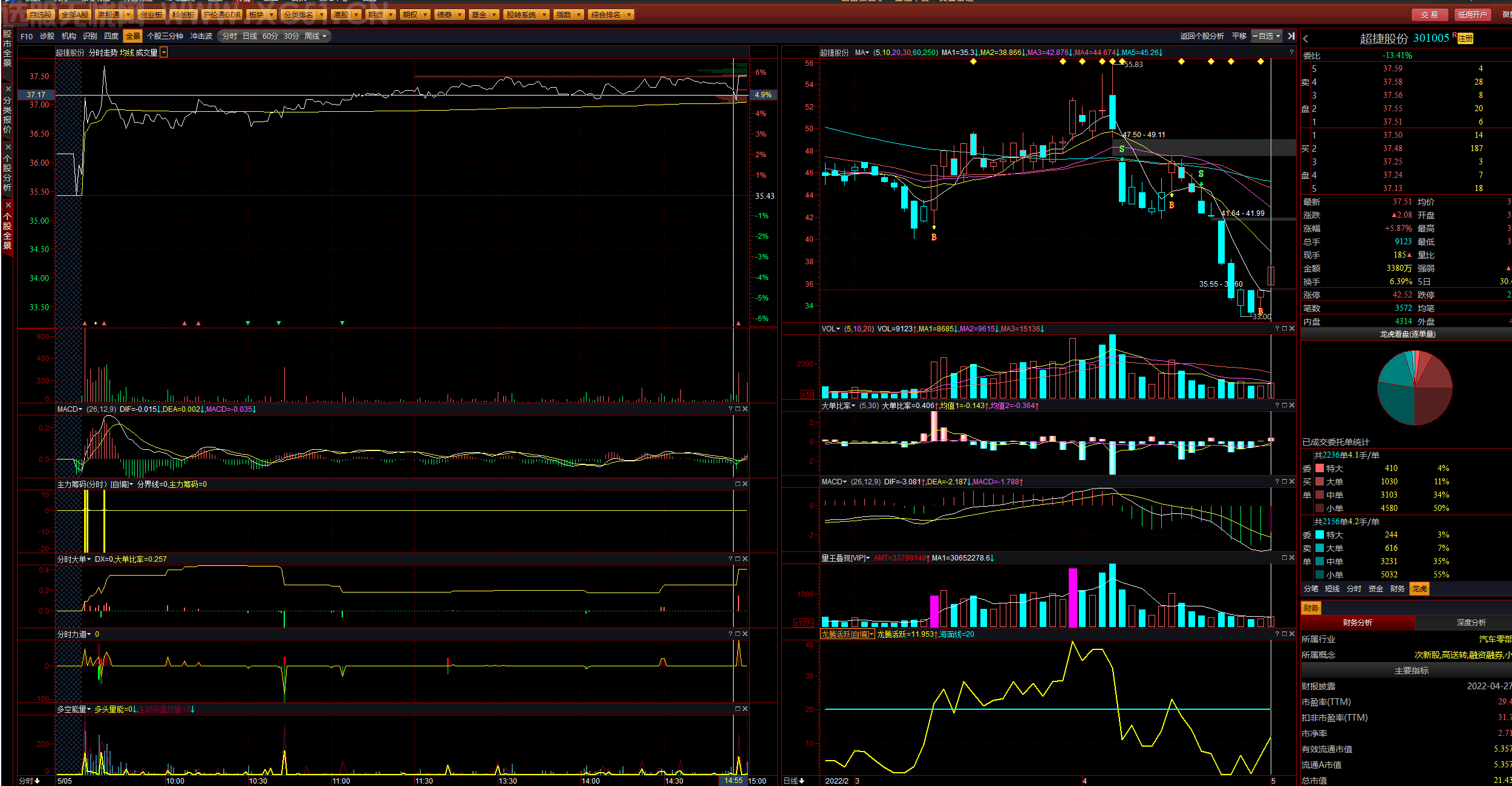Maximize the VOL indicator panel

pos(1285,329)
